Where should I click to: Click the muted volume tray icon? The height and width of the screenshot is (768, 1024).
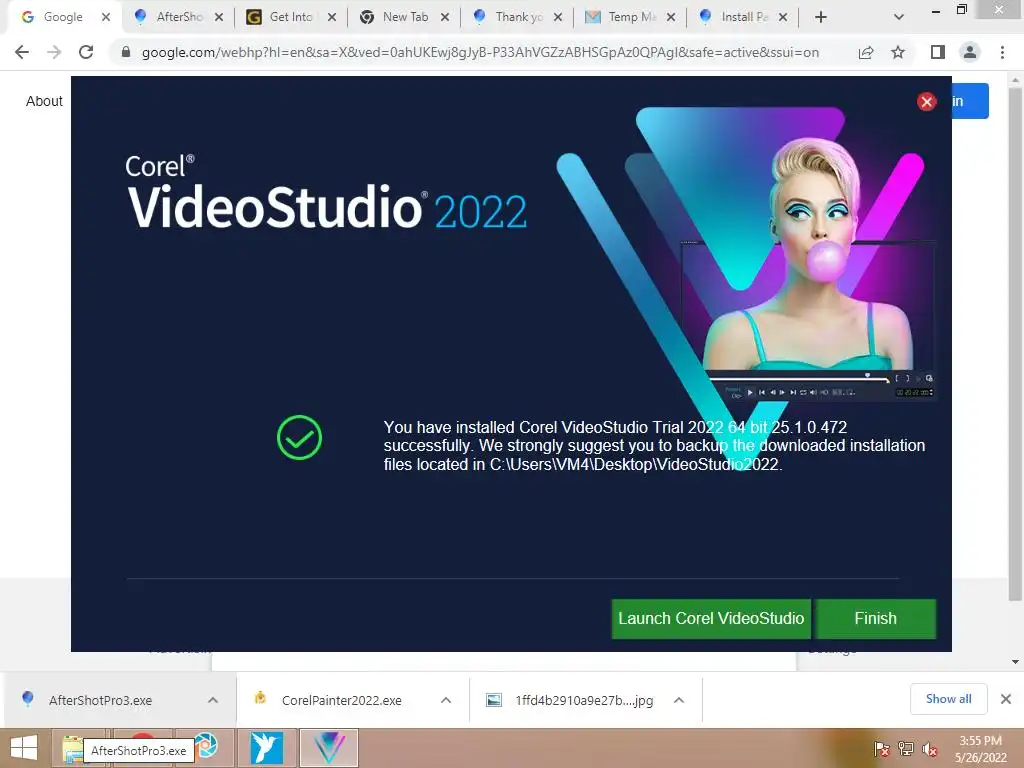pos(930,749)
